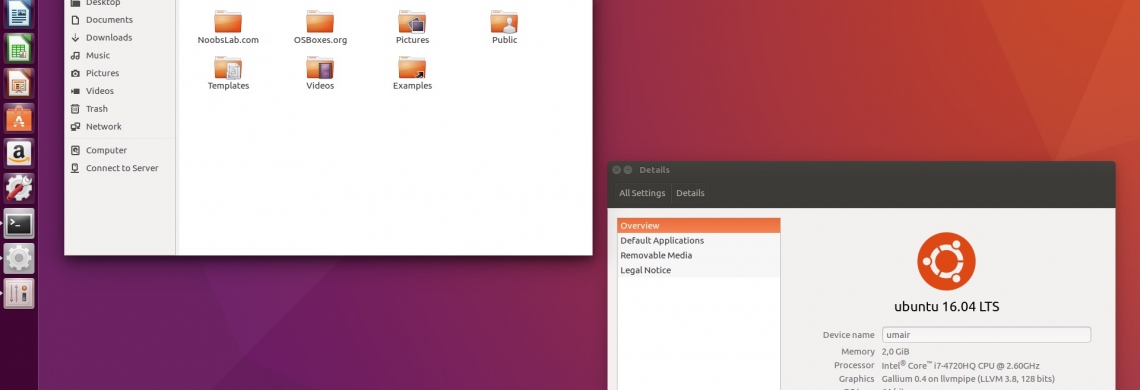
Task: Click the Details window title text
Action: [654, 170]
